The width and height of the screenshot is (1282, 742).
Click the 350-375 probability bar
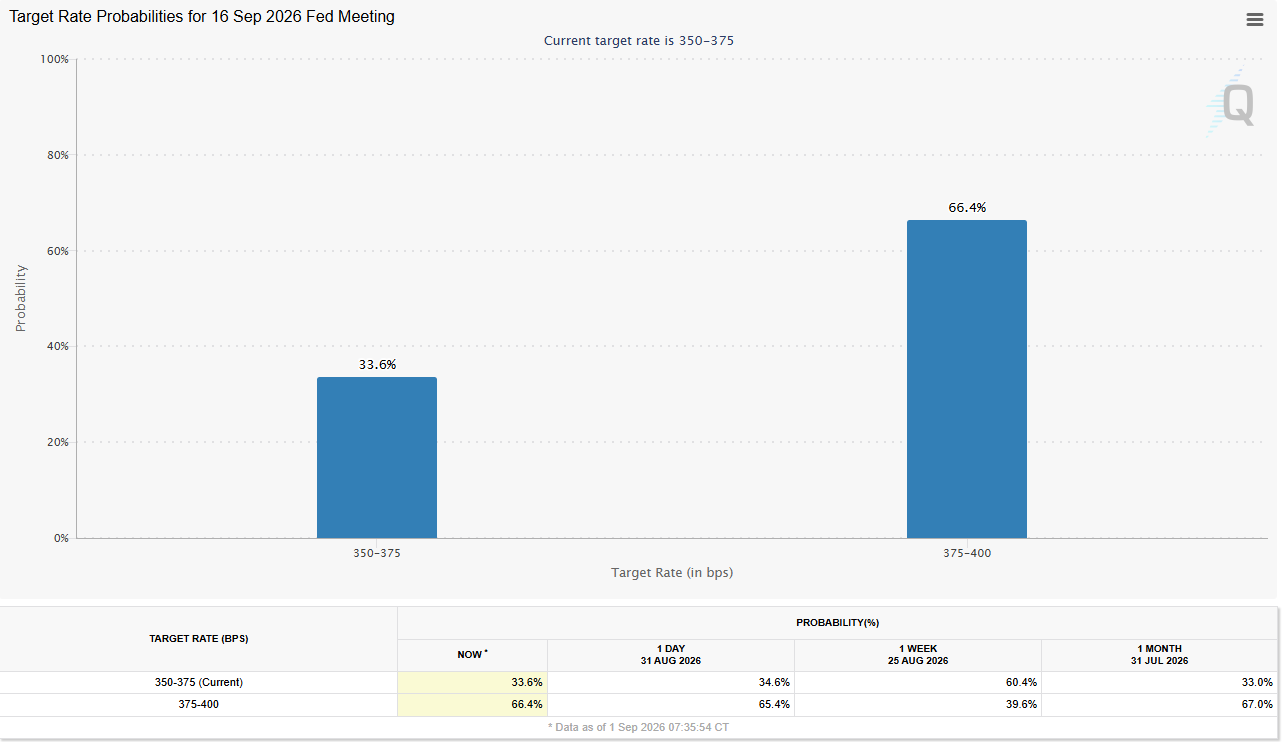(x=377, y=457)
